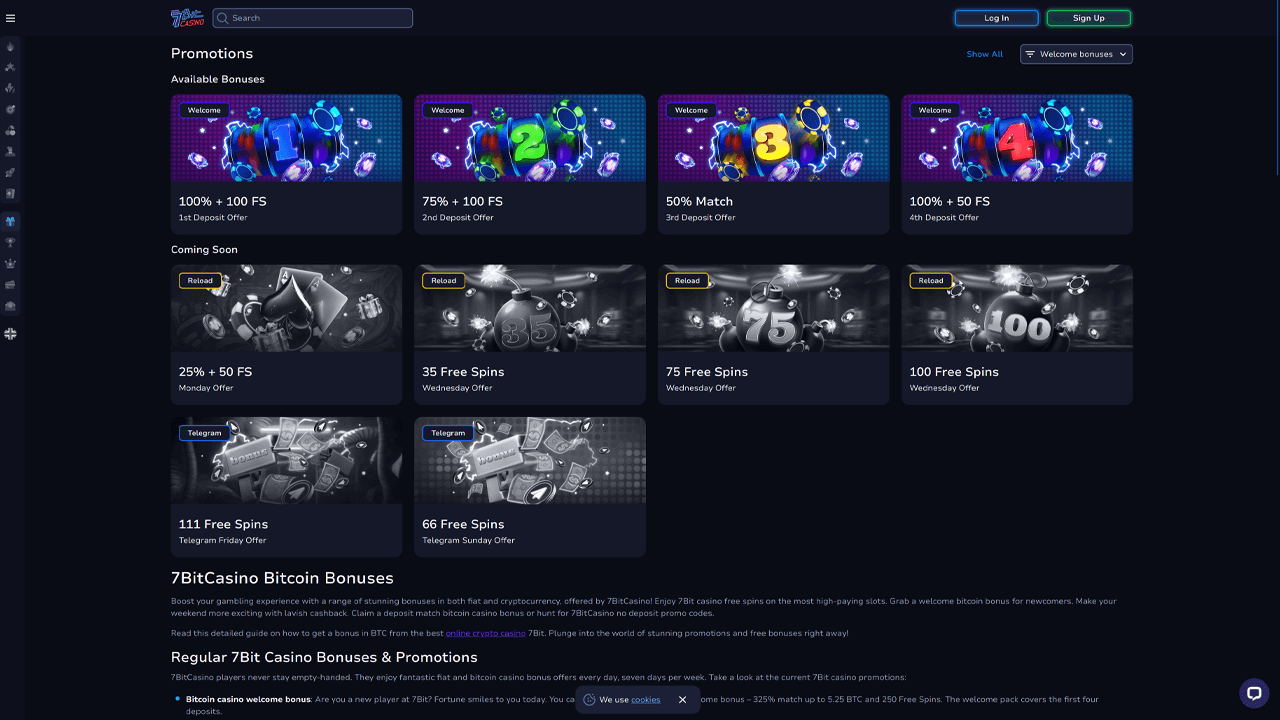Change language via UK flag icon

(x=11, y=334)
